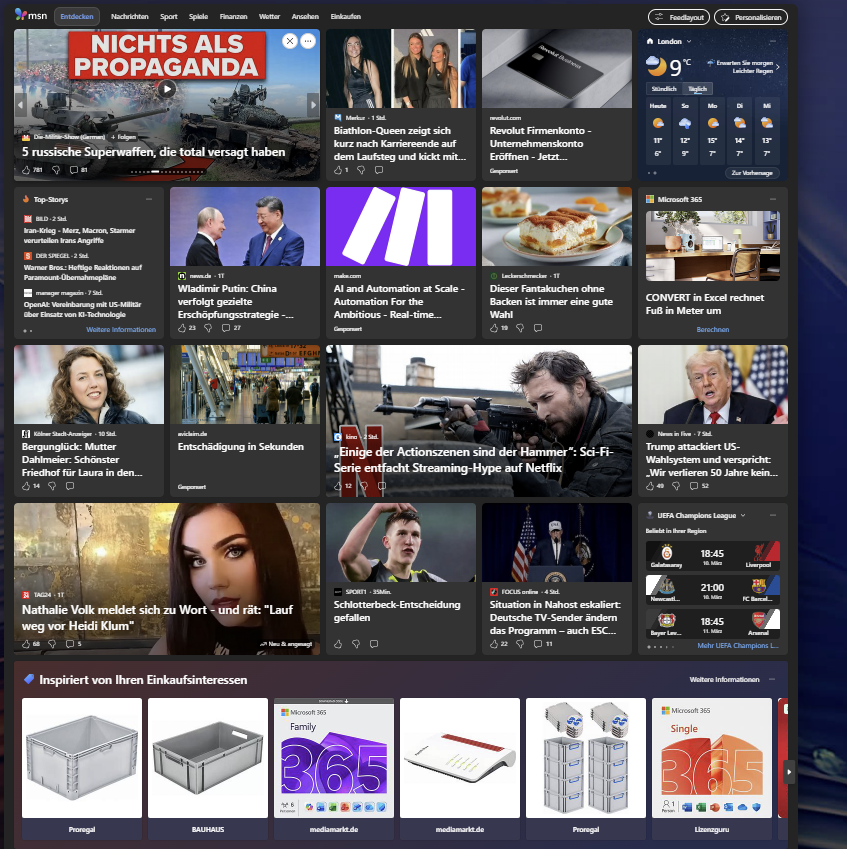Open the Netflix Sci-Fi-Serie article

pos(479,421)
